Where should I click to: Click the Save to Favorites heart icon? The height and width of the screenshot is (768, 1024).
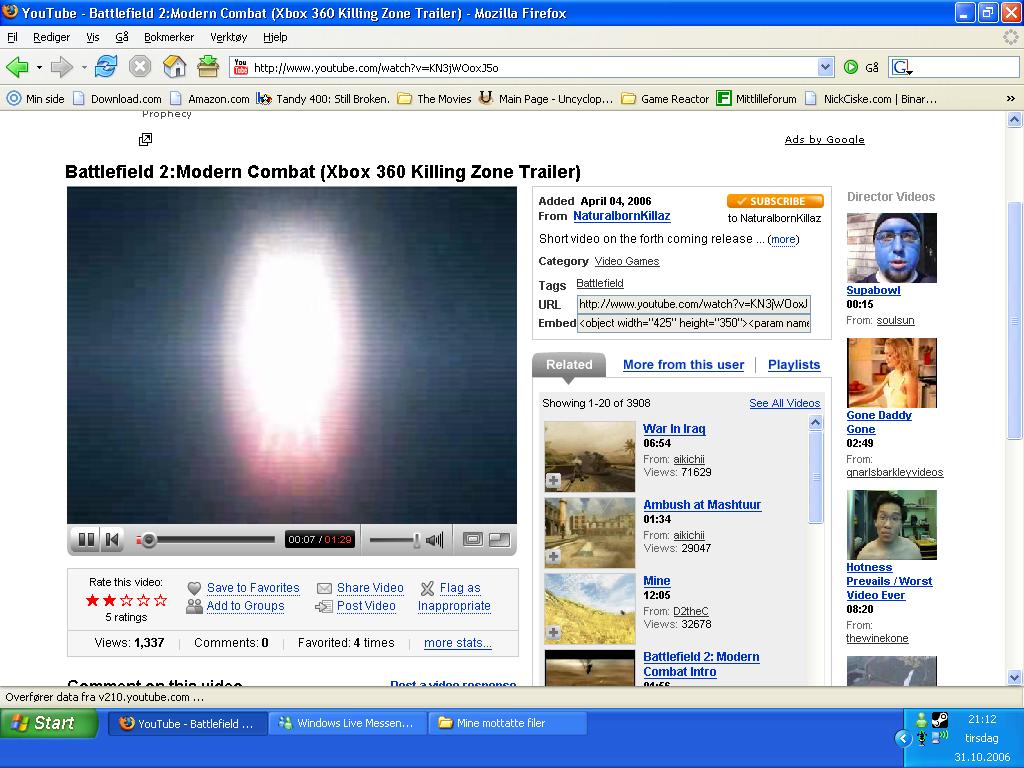pos(194,588)
